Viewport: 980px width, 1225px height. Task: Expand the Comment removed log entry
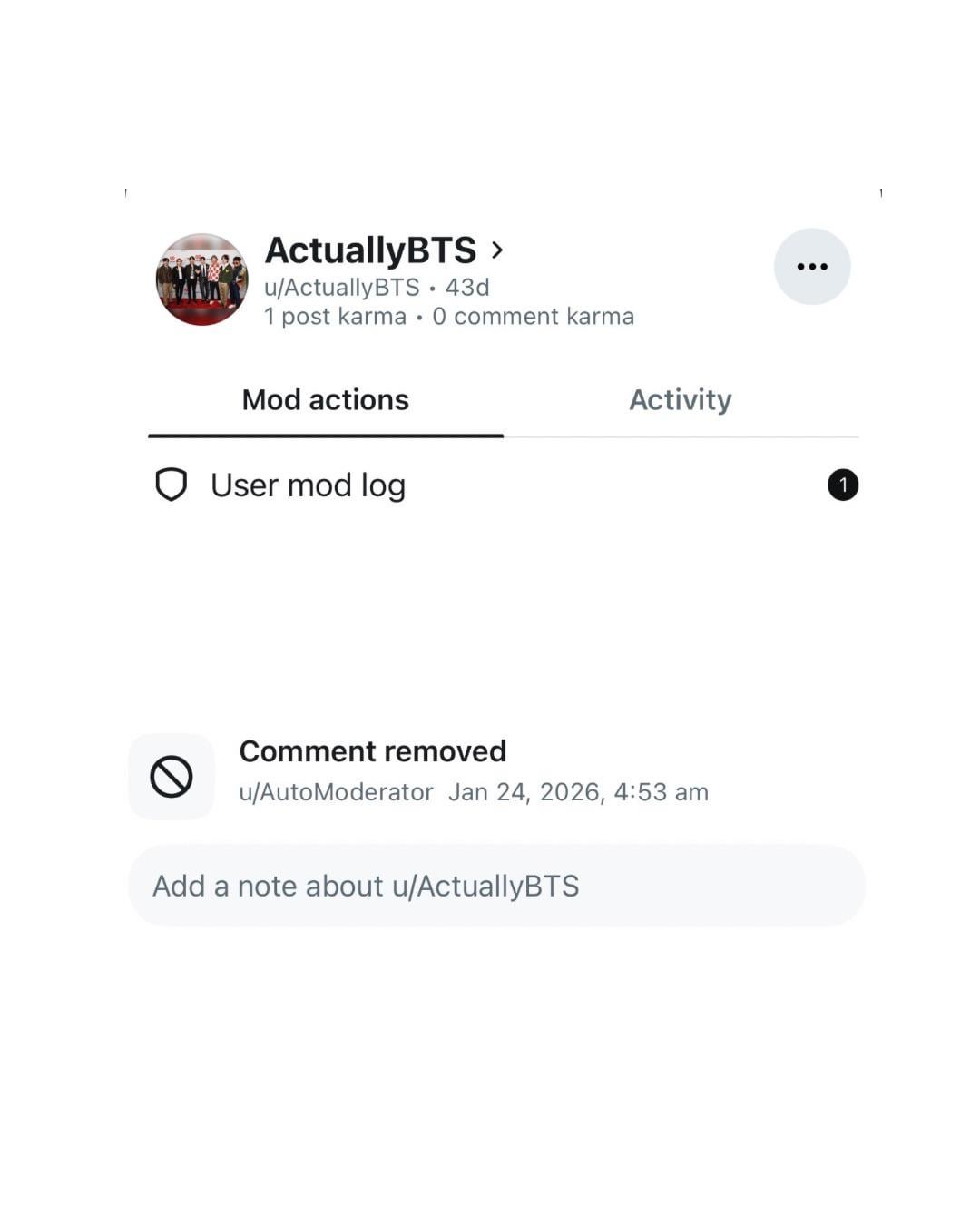373,750
